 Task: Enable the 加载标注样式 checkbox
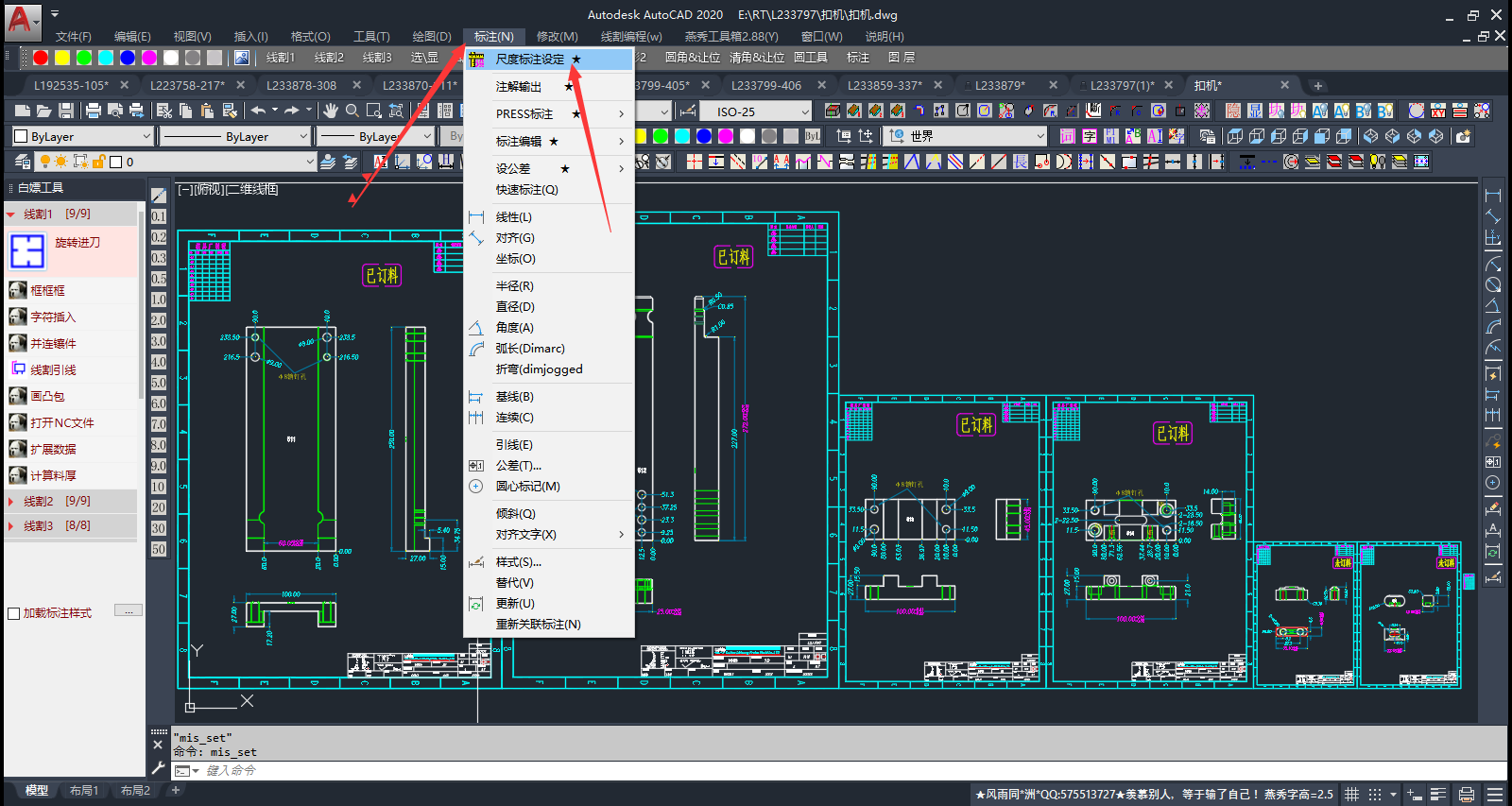[x=13, y=613]
